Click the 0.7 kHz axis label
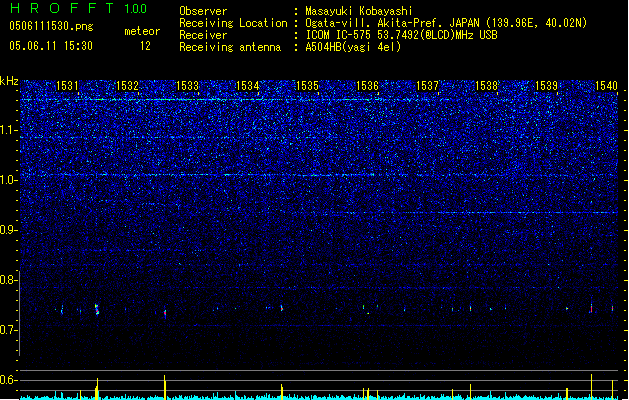The width and height of the screenshot is (629, 400). [x=8, y=330]
